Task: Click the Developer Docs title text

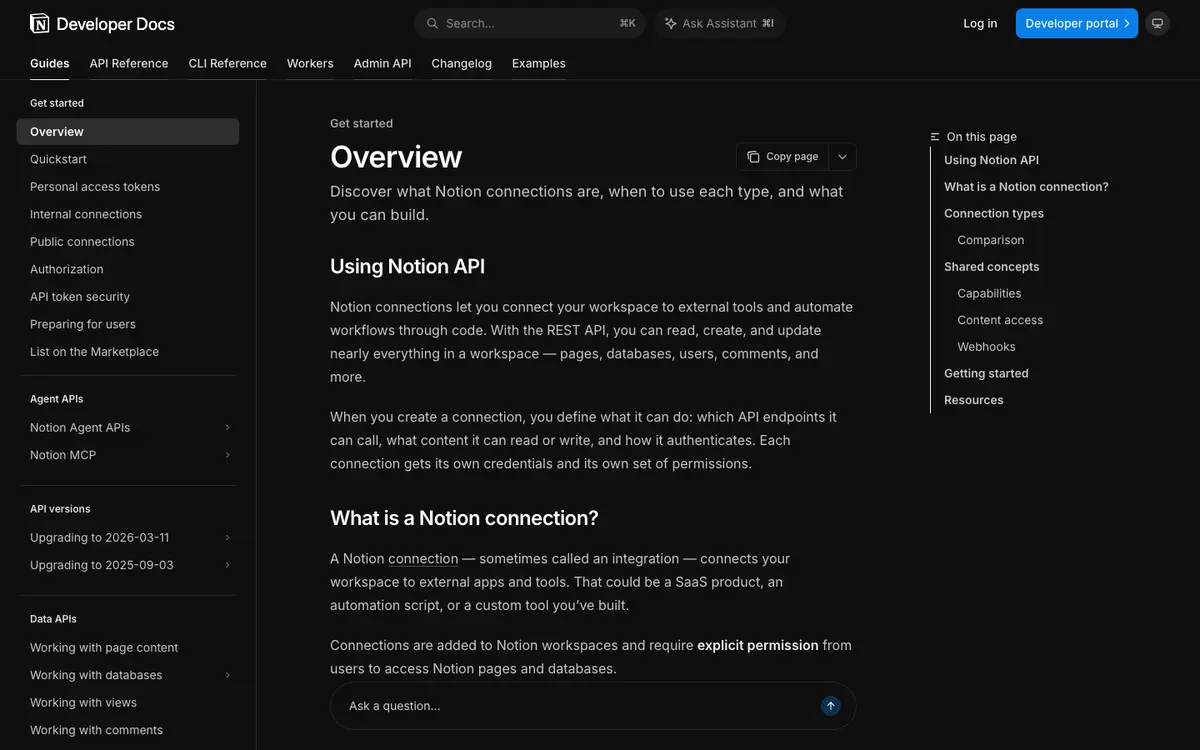Action: 116,23
